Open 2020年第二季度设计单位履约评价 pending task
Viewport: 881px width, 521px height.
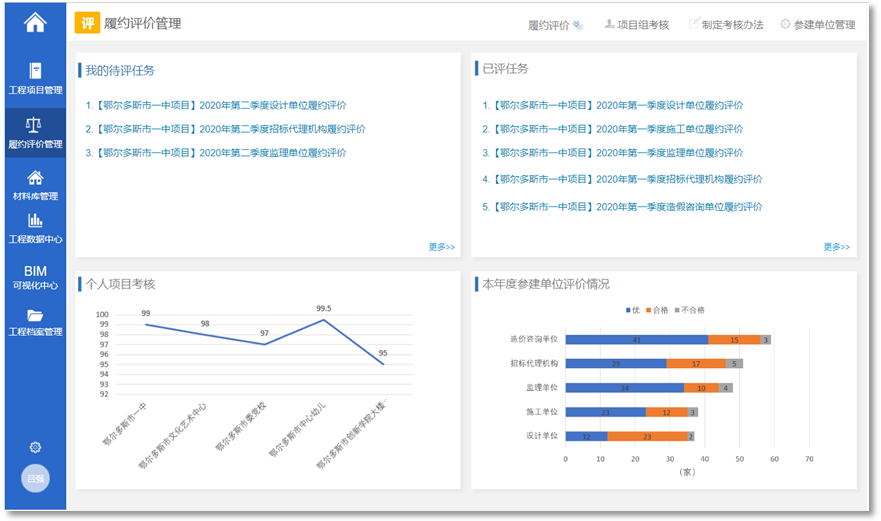(215, 105)
